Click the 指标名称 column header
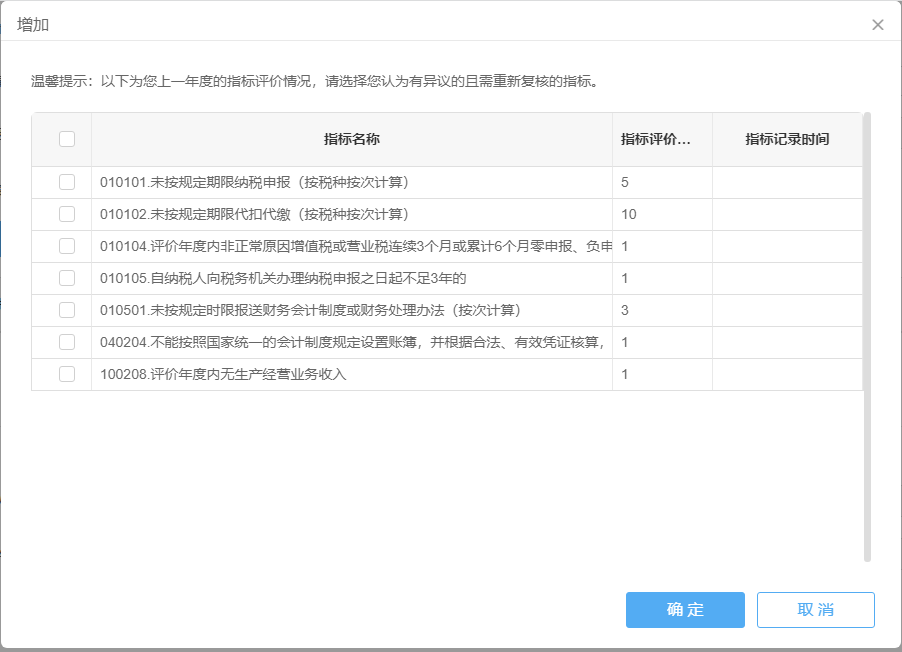Screen dimensions: 902x652 pos(351,139)
